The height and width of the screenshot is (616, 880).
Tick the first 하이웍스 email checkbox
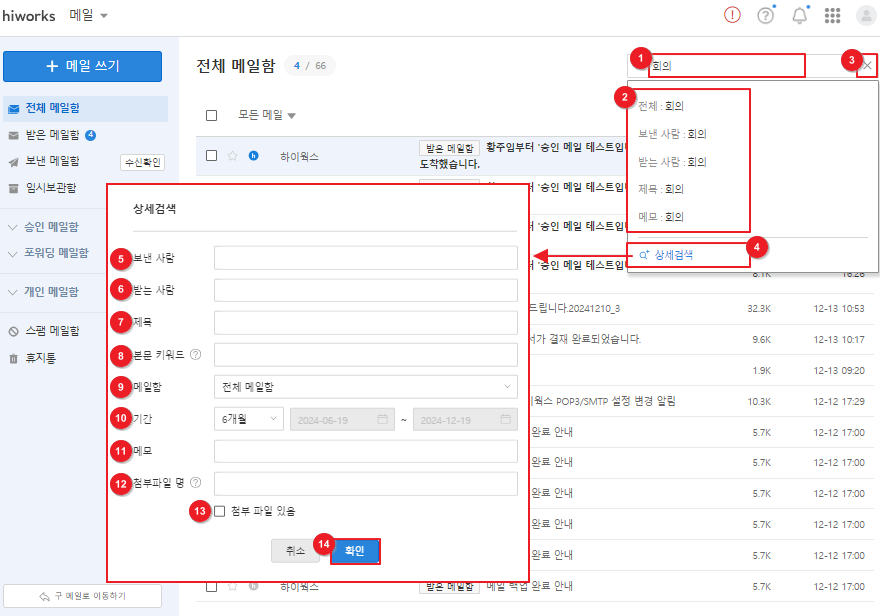pyautogui.click(x=211, y=156)
